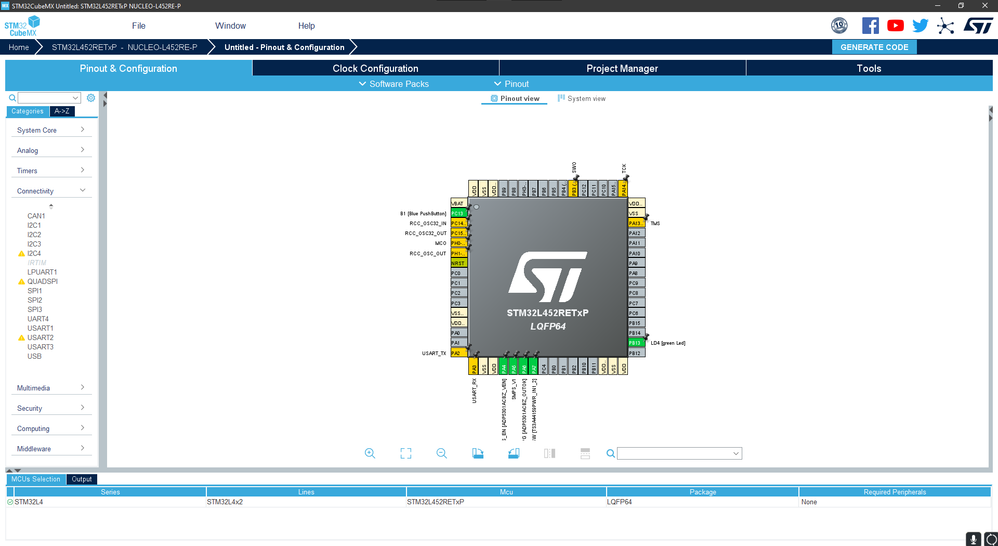Viewport: 998px width, 546px height.
Task: Switch to Clock Configuration tab
Action: pyautogui.click(x=376, y=68)
